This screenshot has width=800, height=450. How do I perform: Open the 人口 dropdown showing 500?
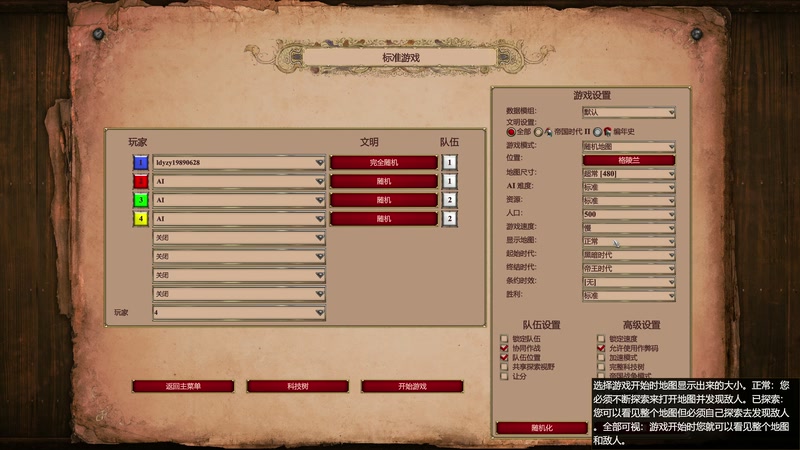(x=629, y=214)
